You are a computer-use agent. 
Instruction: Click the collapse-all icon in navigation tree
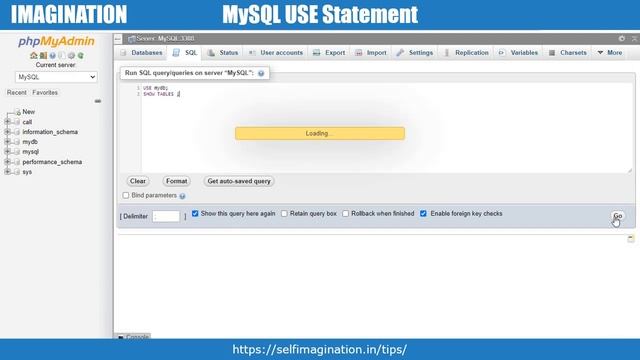[98, 101]
